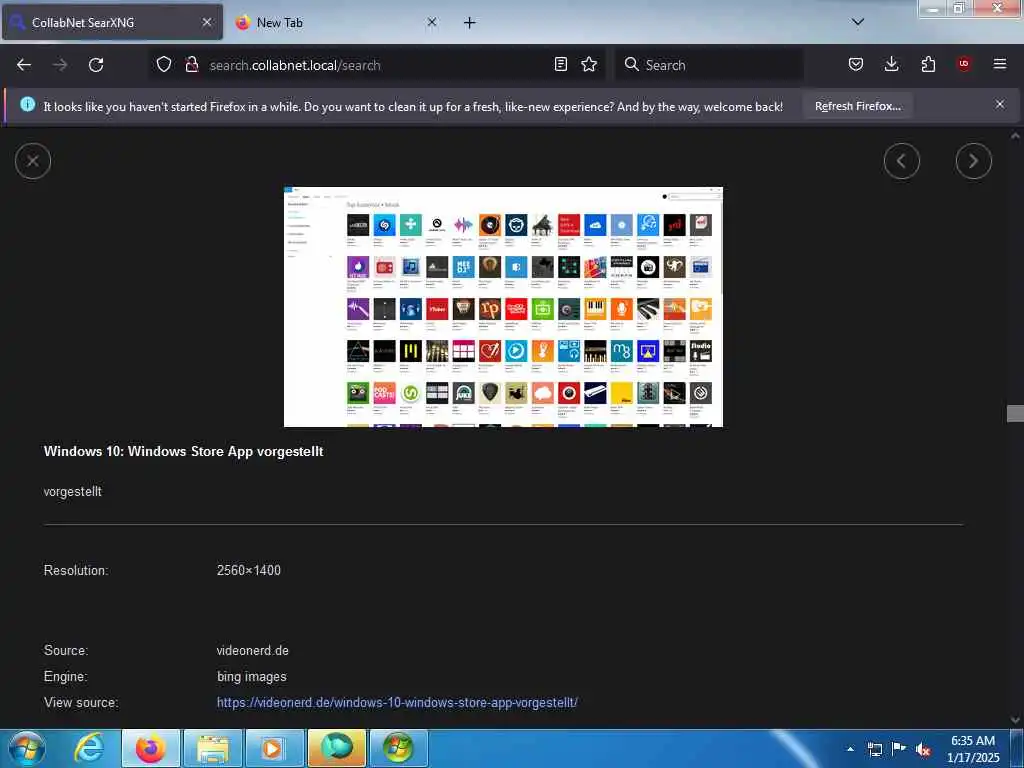Click the muted volume tray icon
1024x768 pixels.
(923, 749)
